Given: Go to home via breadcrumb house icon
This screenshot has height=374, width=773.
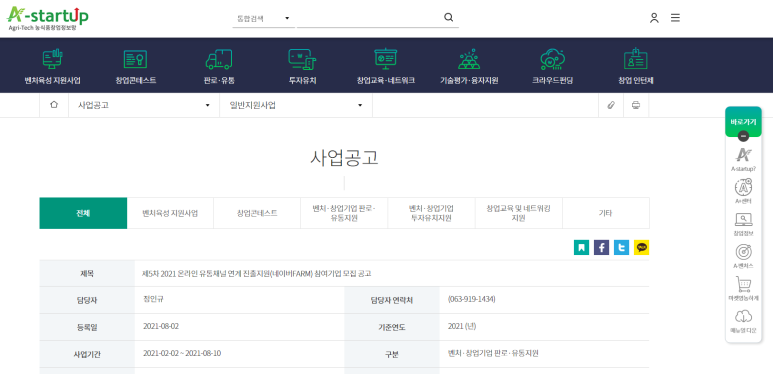Looking at the screenshot, I should (54, 105).
